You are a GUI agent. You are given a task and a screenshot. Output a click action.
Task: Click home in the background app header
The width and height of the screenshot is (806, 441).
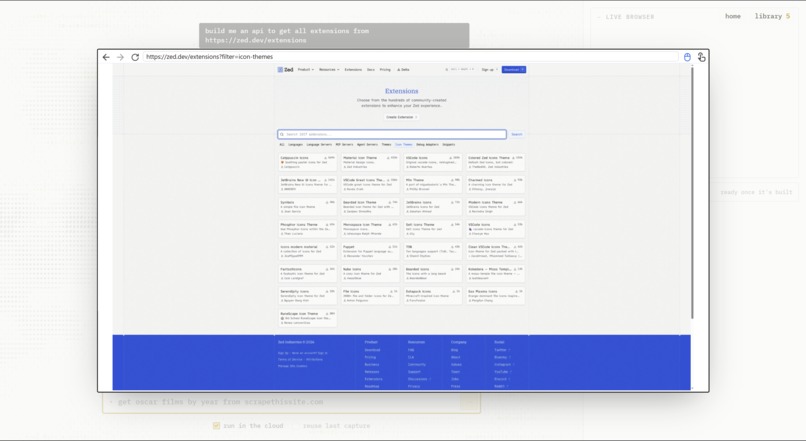click(732, 16)
